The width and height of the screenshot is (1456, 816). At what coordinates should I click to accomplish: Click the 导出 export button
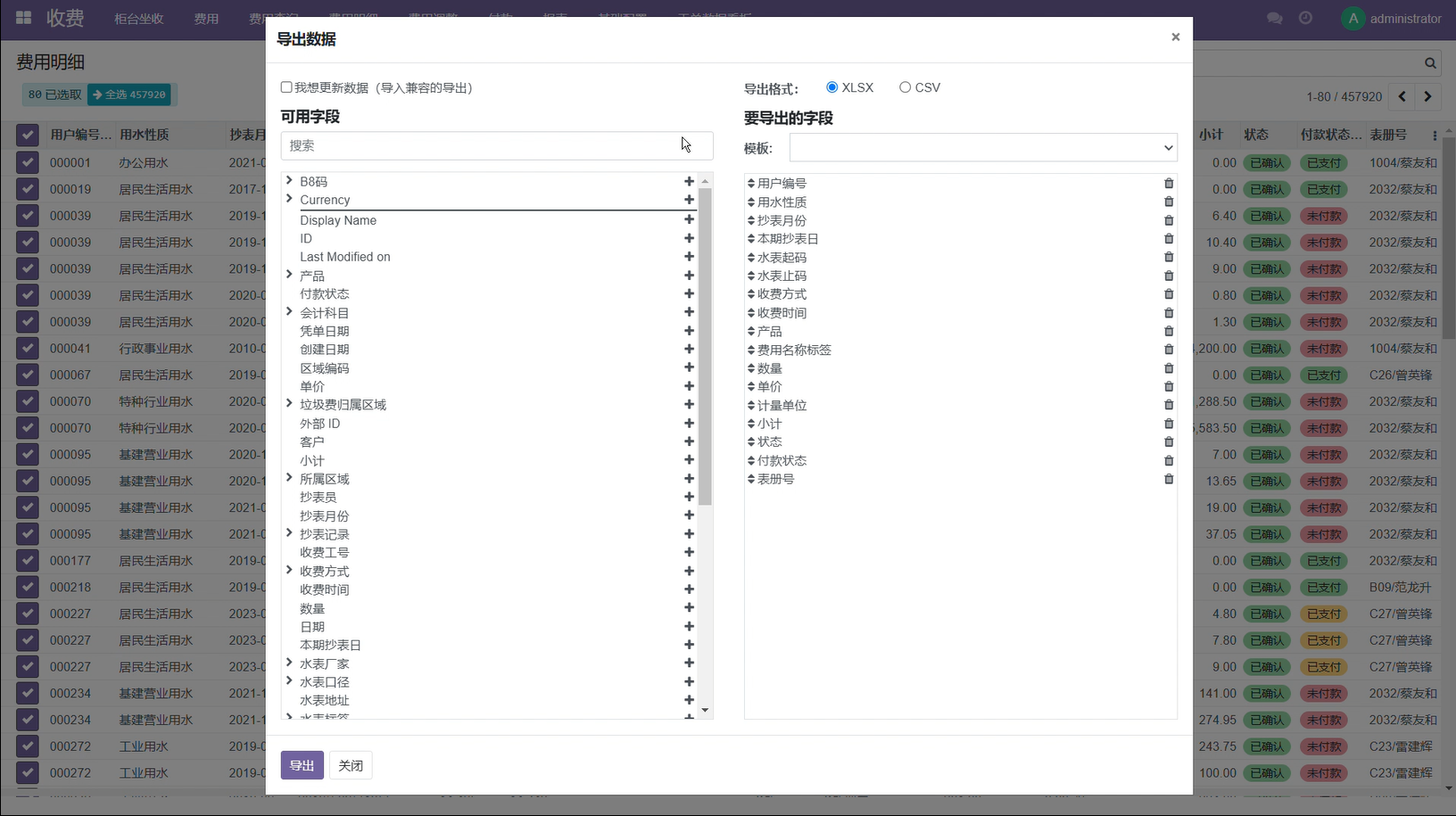coord(302,765)
